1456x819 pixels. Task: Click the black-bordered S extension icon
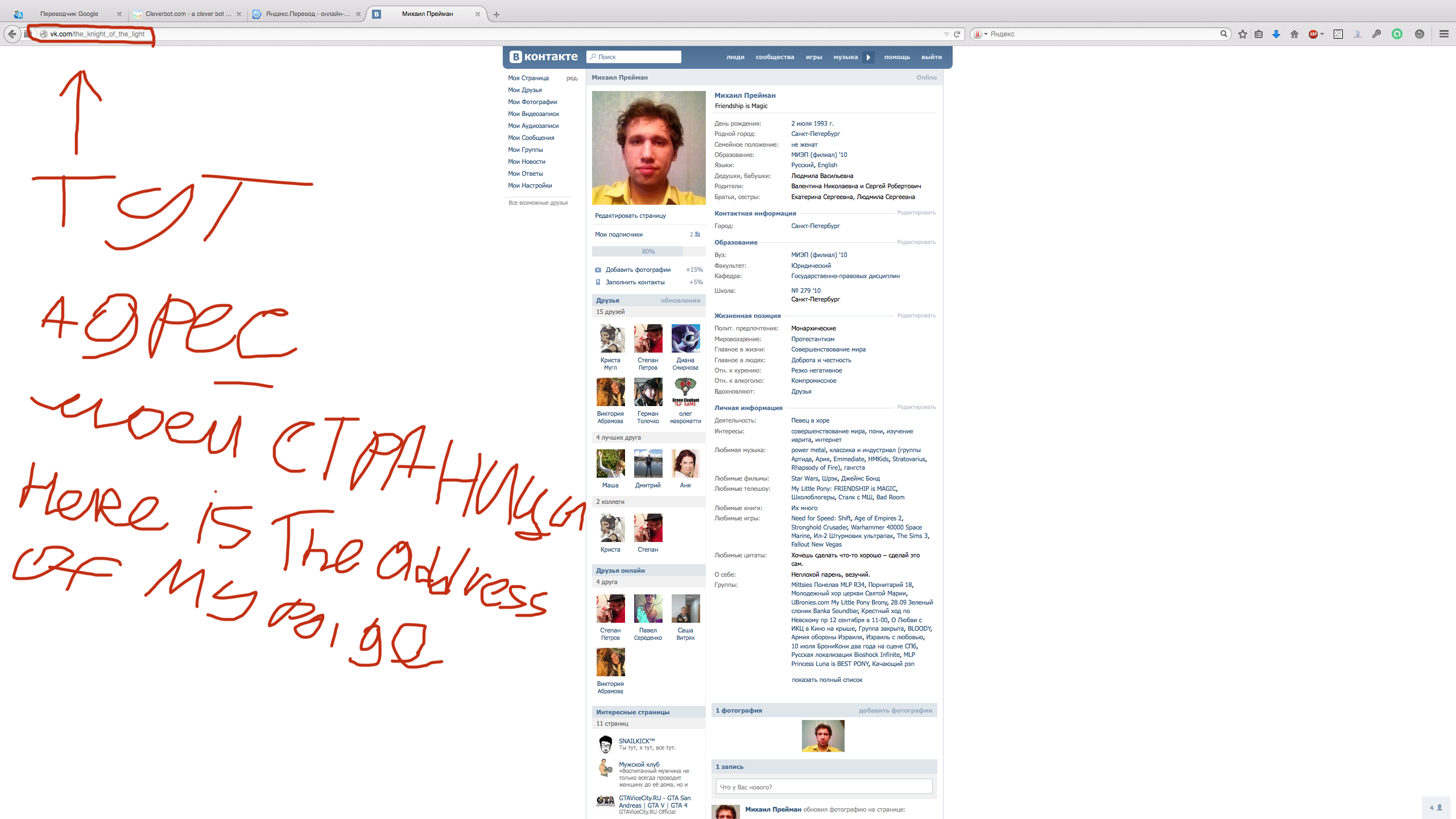click(1338, 34)
